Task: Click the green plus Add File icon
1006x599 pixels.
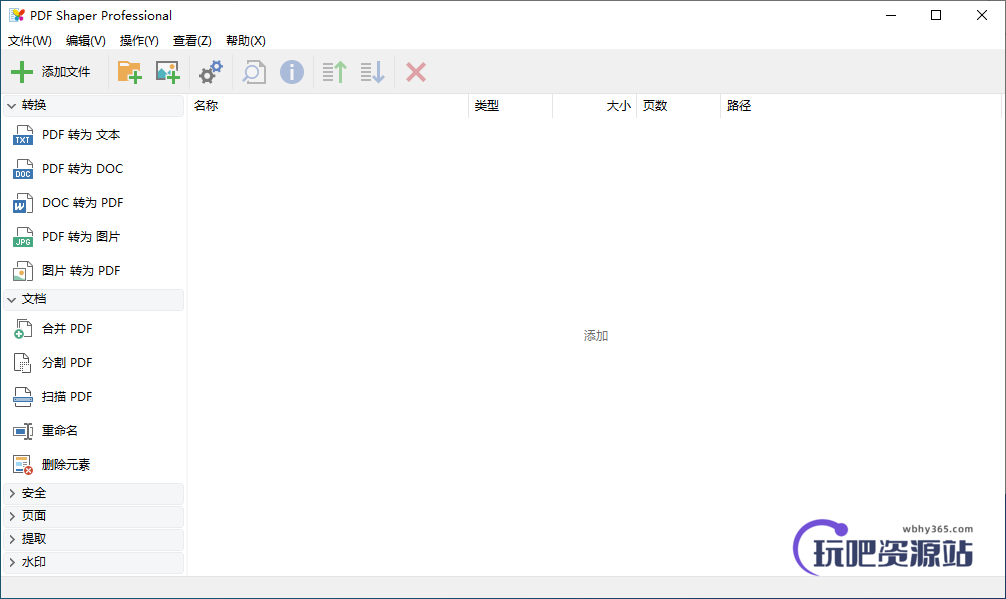Action: tap(22, 72)
